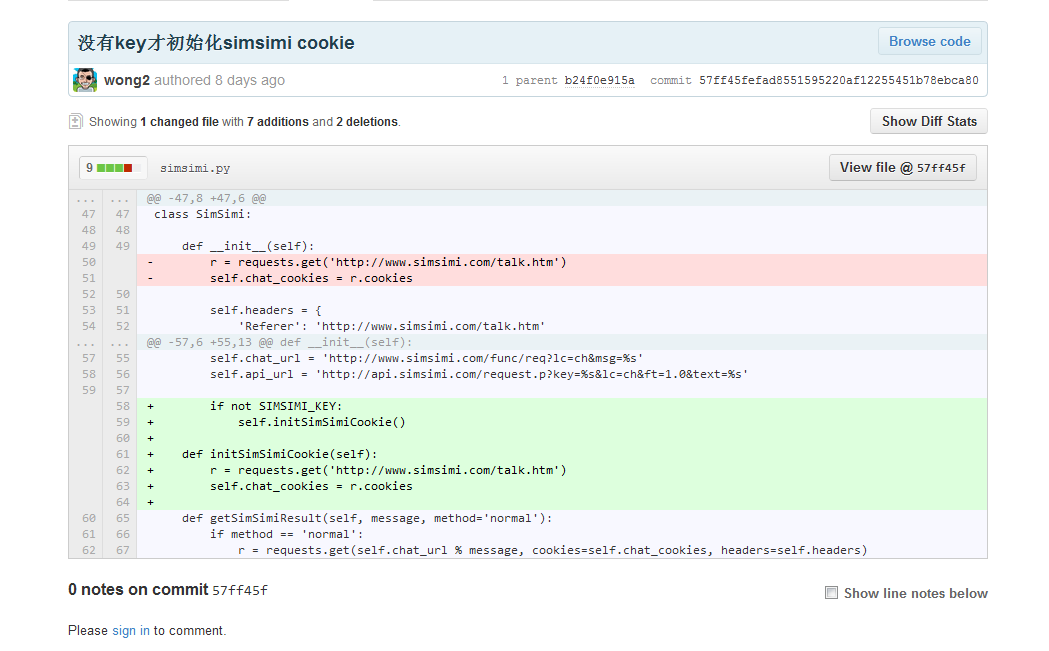Click the diffstat colored blocks indicator

[114, 168]
